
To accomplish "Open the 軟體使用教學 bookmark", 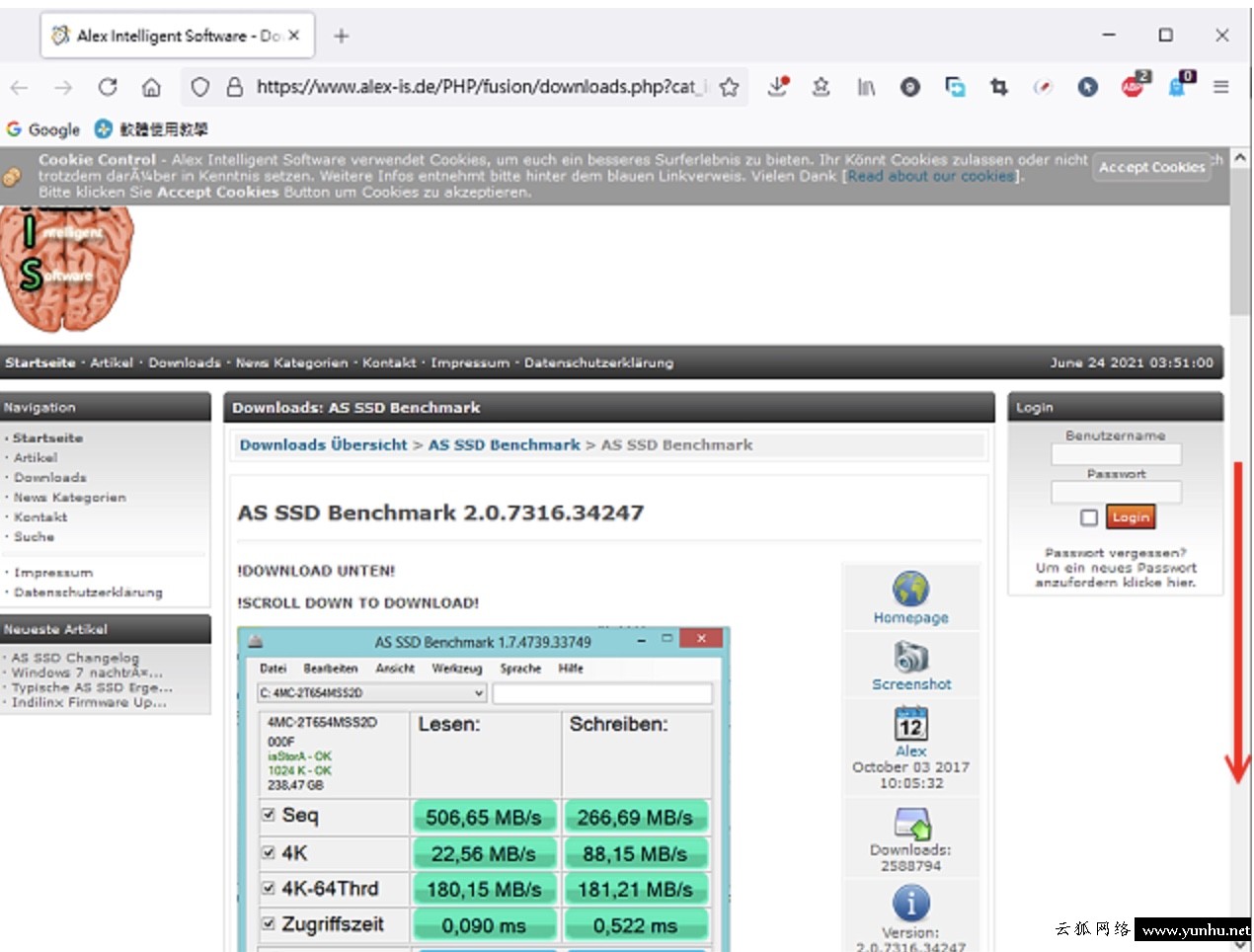I will pos(151,129).
